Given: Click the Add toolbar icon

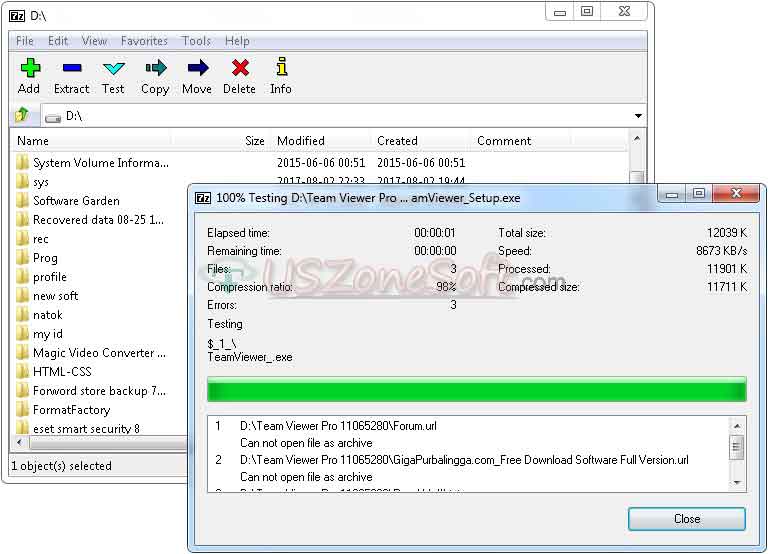Looking at the screenshot, I should point(29,68).
